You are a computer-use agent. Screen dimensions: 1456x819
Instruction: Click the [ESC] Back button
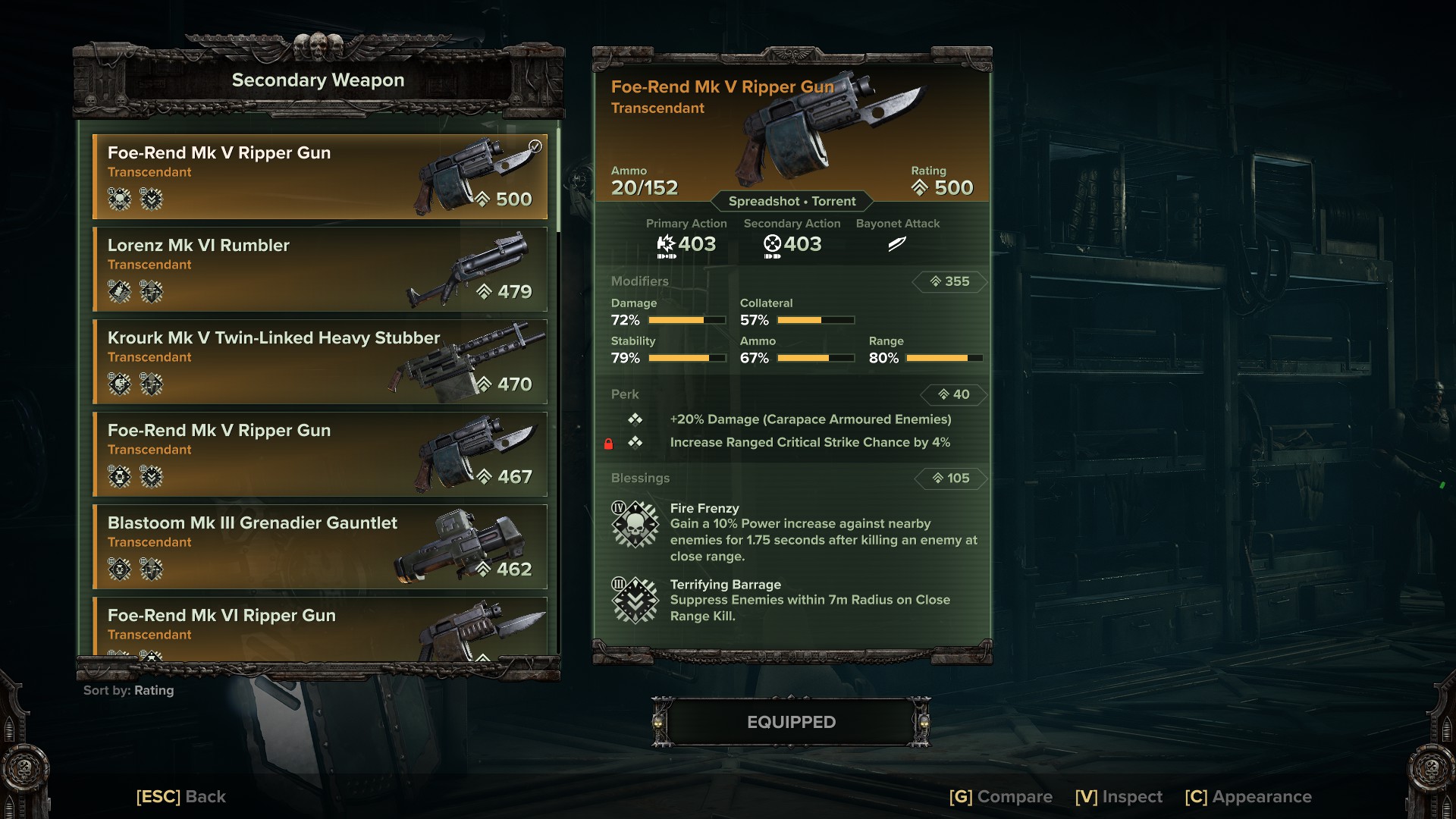(180, 796)
